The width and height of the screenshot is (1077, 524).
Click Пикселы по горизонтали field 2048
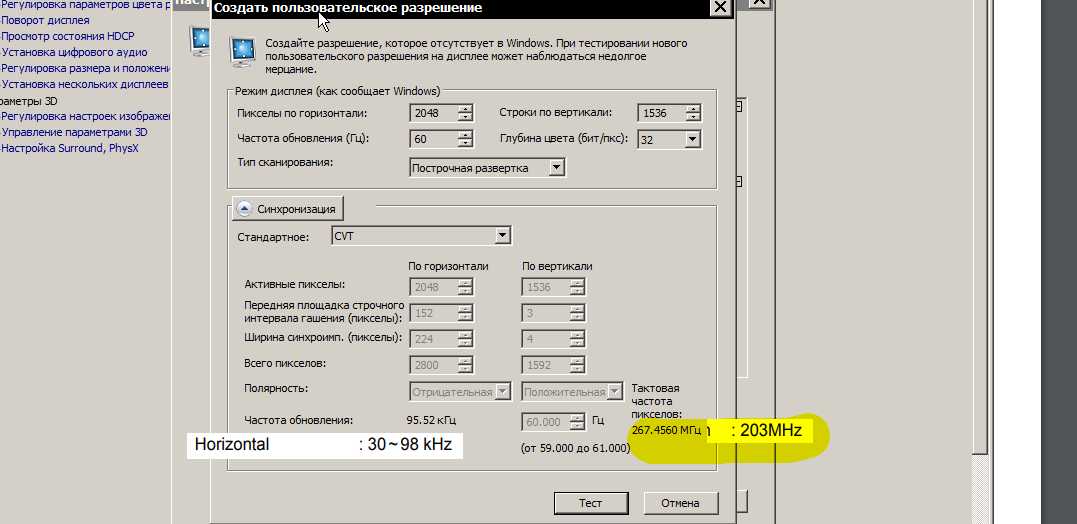pos(434,113)
